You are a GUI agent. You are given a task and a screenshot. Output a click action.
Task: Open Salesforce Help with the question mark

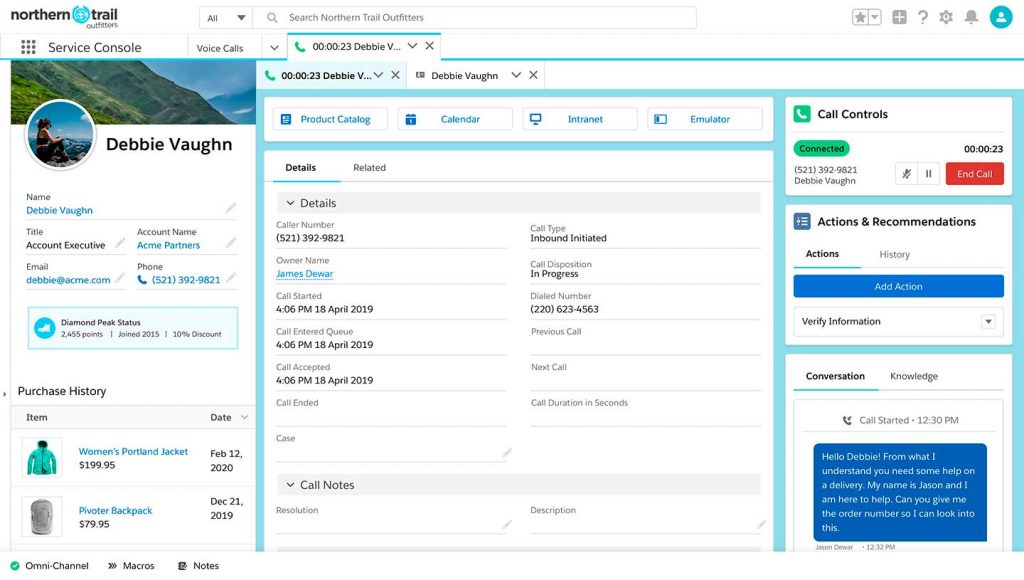point(922,16)
